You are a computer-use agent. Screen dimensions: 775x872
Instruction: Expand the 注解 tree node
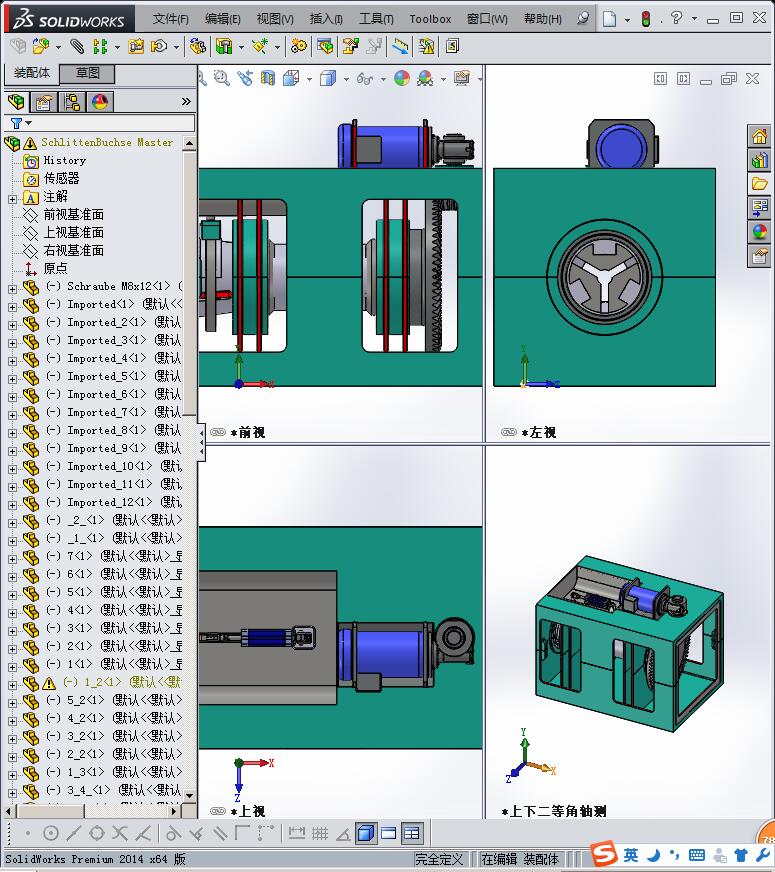[x=12, y=199]
